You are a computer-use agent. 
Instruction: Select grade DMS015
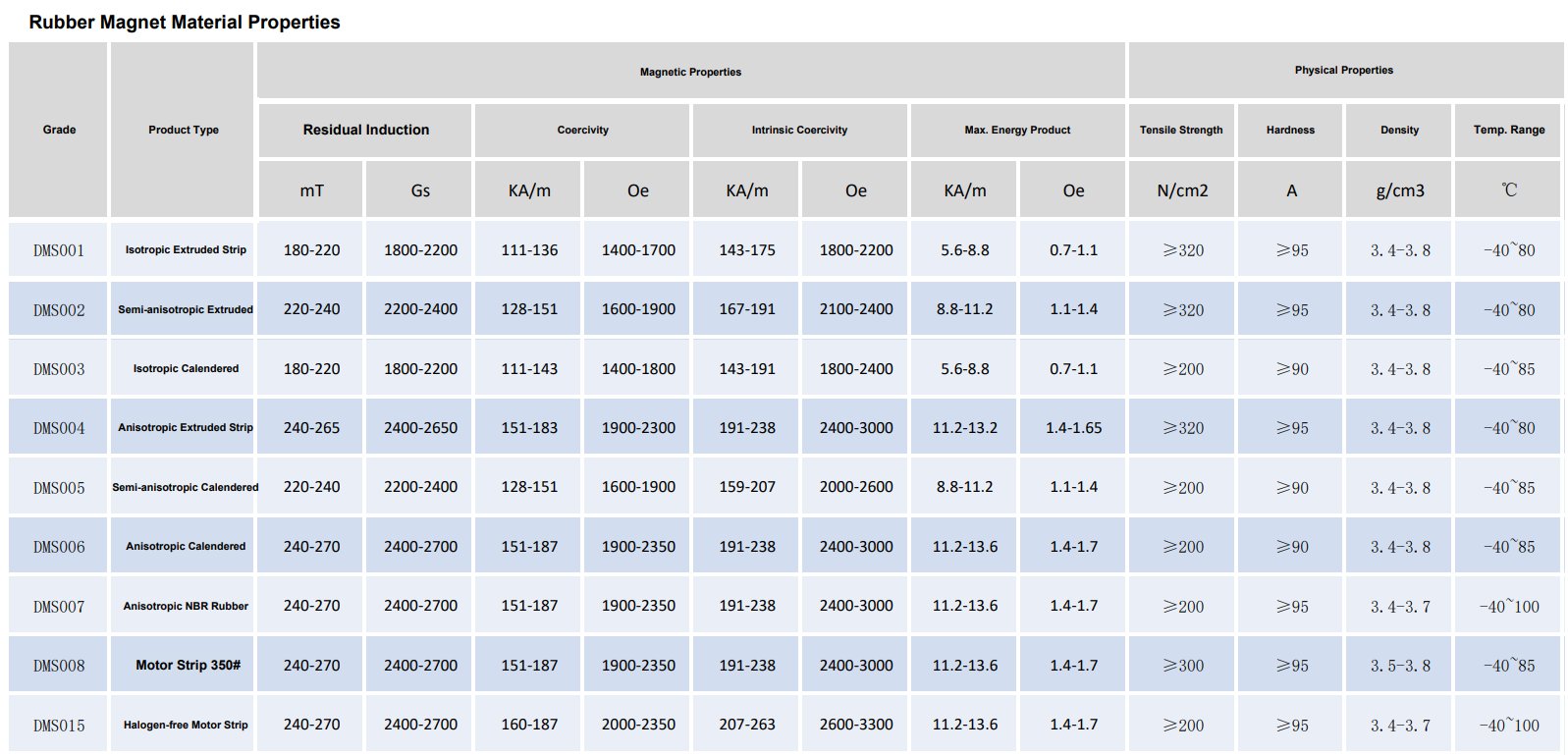point(59,726)
